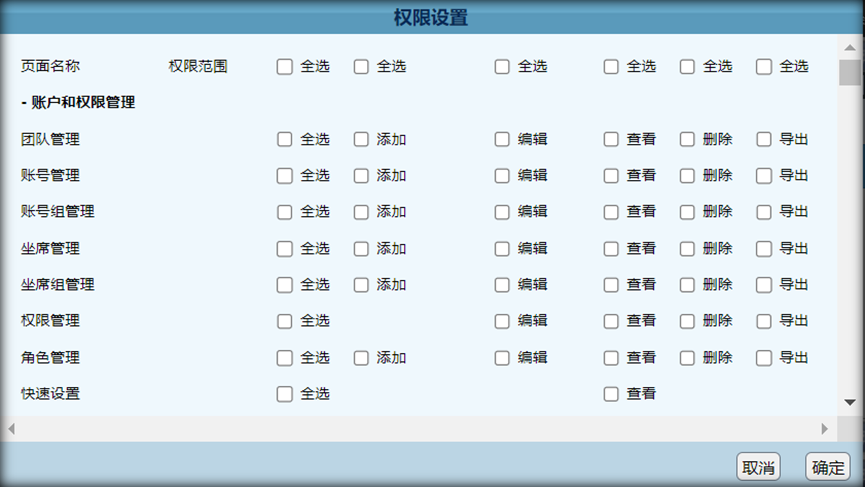
Task: Check 添加 for 团队管理
Action: click(361, 139)
